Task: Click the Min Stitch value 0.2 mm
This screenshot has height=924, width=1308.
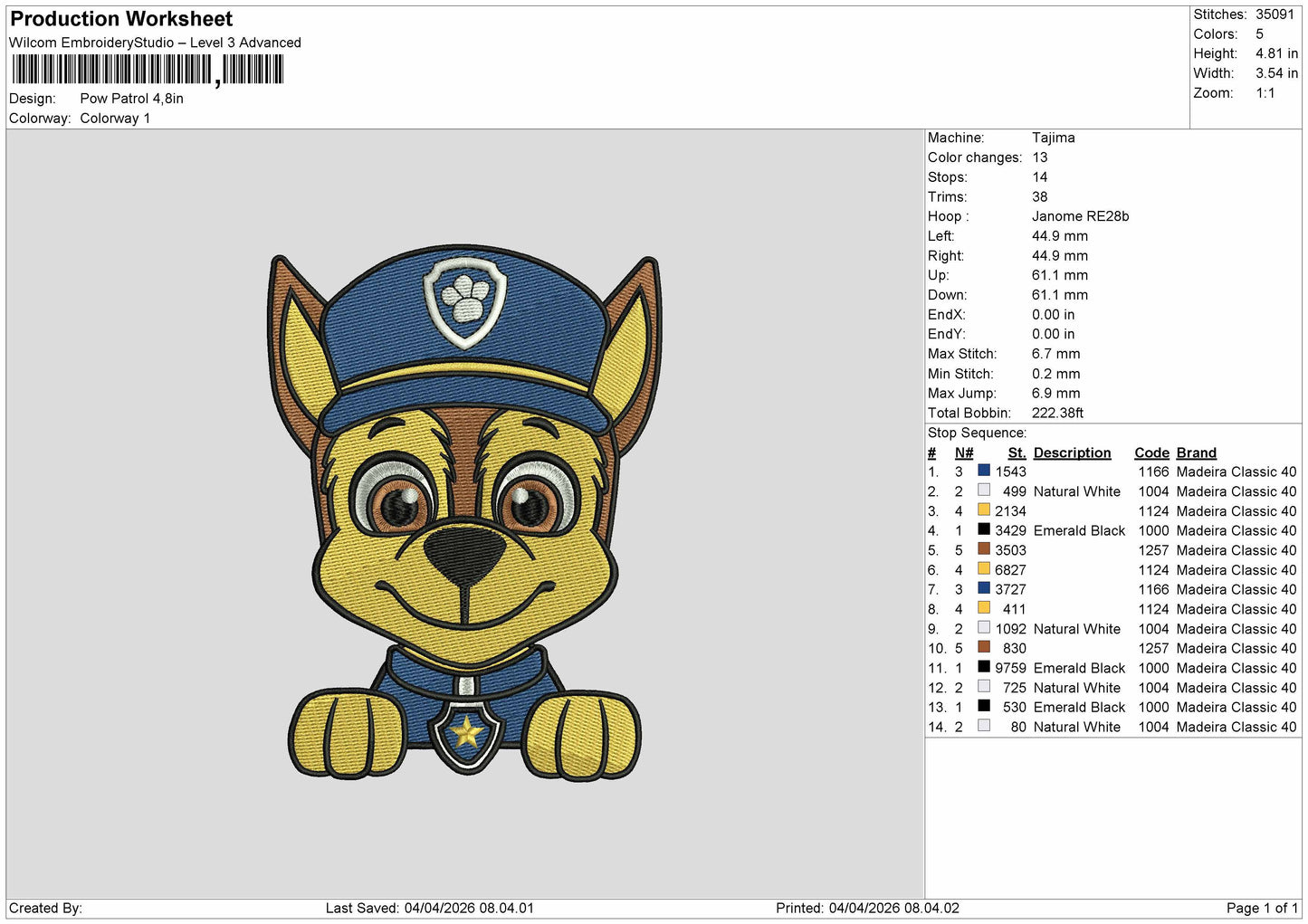Action: click(x=1056, y=374)
